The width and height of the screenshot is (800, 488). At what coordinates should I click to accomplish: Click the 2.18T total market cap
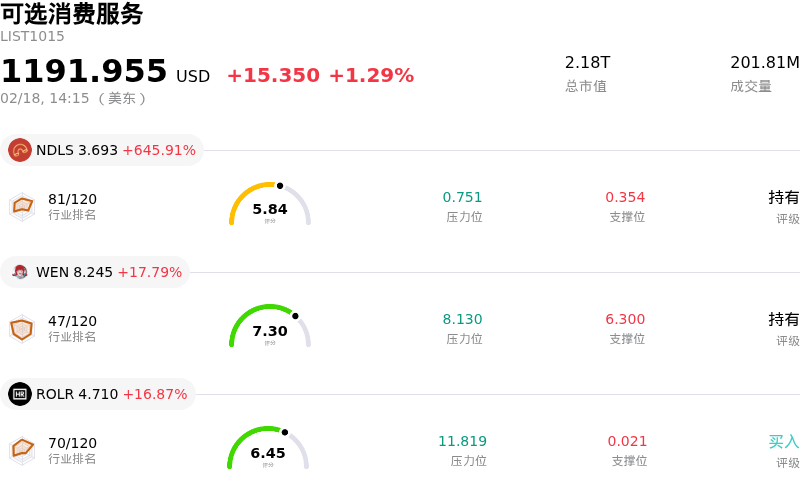tap(587, 63)
